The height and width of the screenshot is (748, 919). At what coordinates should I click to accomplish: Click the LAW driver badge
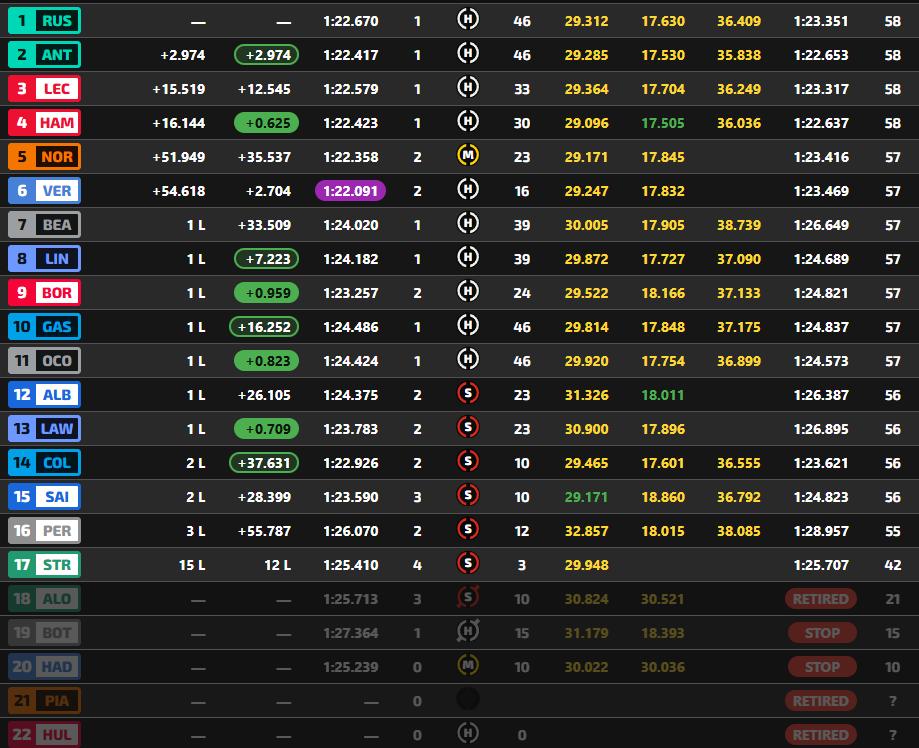45,429
